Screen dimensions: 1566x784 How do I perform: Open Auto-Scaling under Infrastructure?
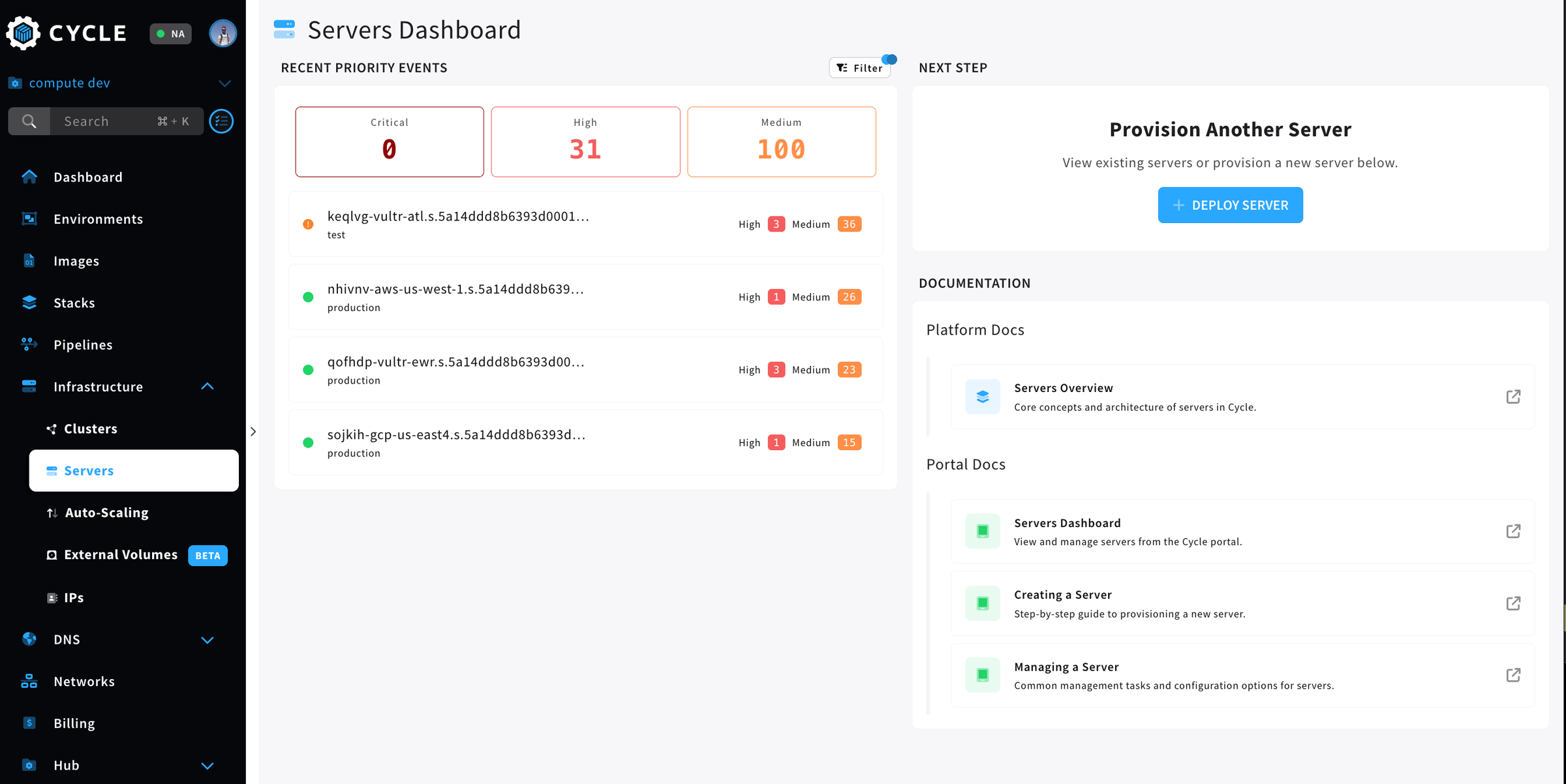point(107,513)
